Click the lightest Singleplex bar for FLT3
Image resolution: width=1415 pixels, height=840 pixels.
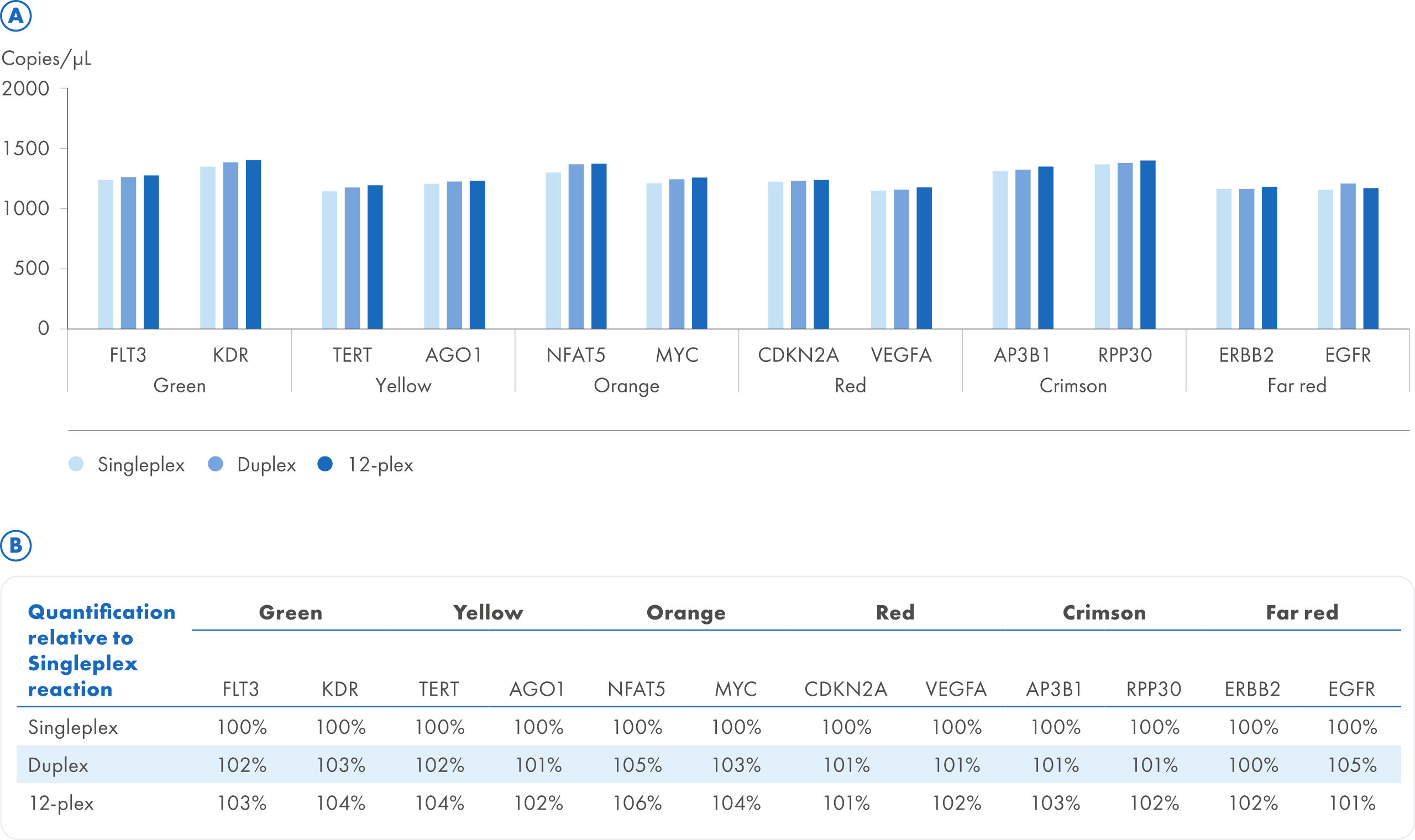point(106,255)
